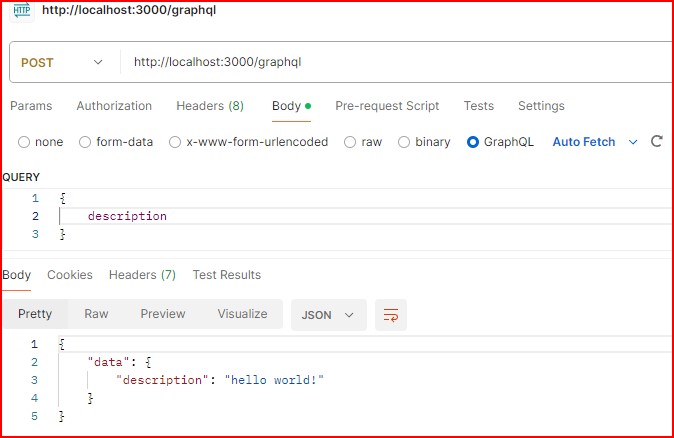The height and width of the screenshot is (438, 674).
Task: Switch to Raw response view
Action: coord(96,314)
